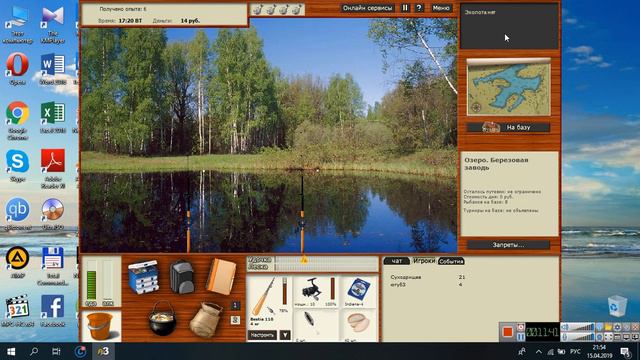
Task: Open the KMPlayer desktop shortcut
Action: (x=53, y=24)
